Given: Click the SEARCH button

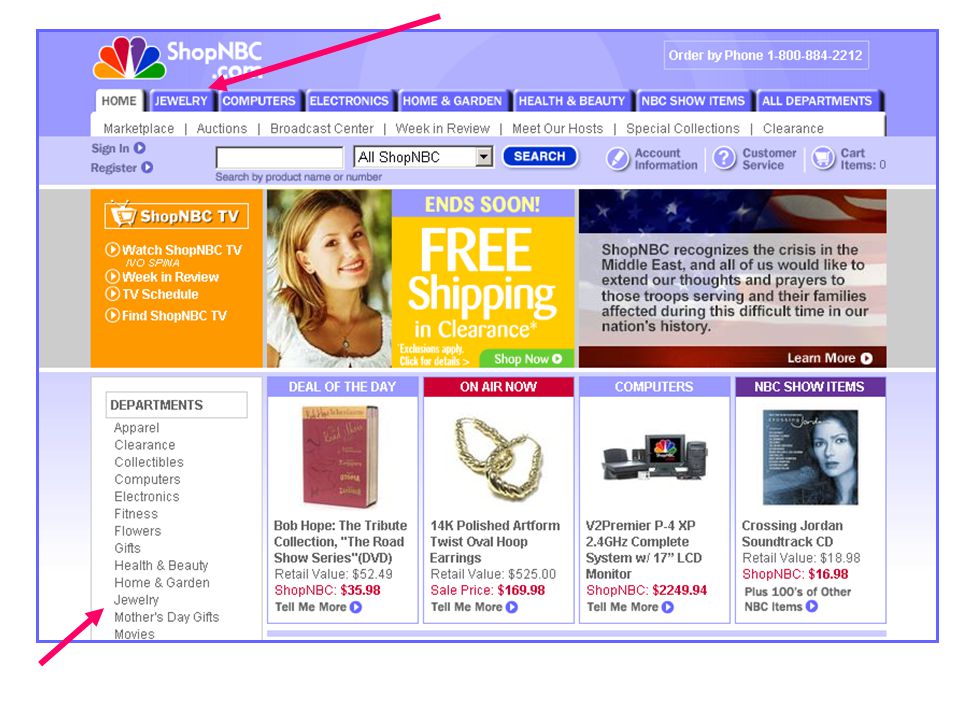Looking at the screenshot, I should (x=539, y=157).
